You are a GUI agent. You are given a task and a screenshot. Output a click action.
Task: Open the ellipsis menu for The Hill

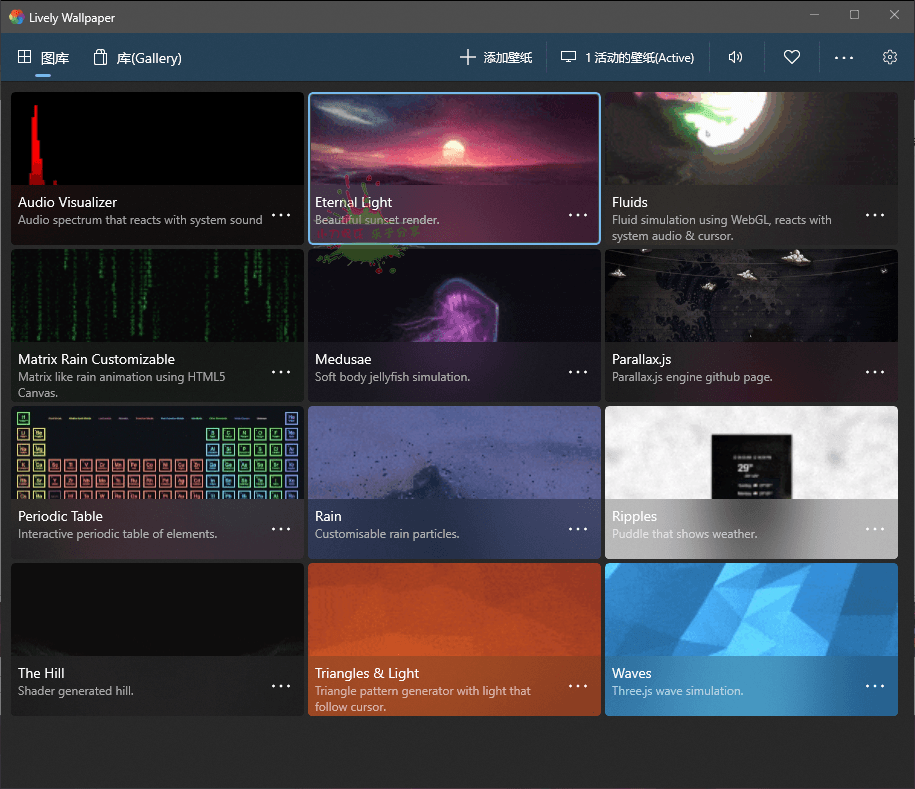click(x=281, y=686)
